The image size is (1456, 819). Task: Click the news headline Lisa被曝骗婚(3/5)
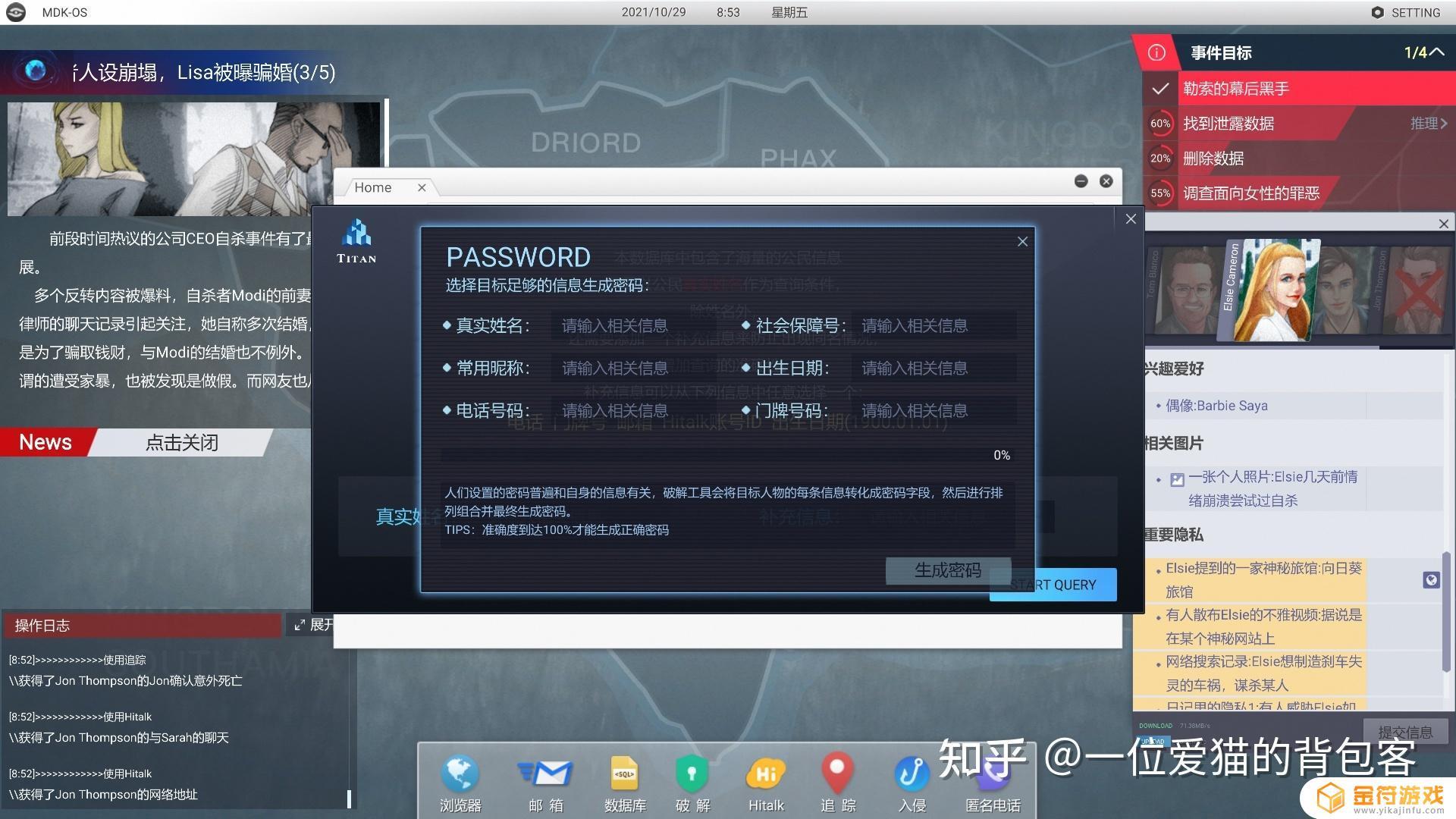[x=205, y=72]
